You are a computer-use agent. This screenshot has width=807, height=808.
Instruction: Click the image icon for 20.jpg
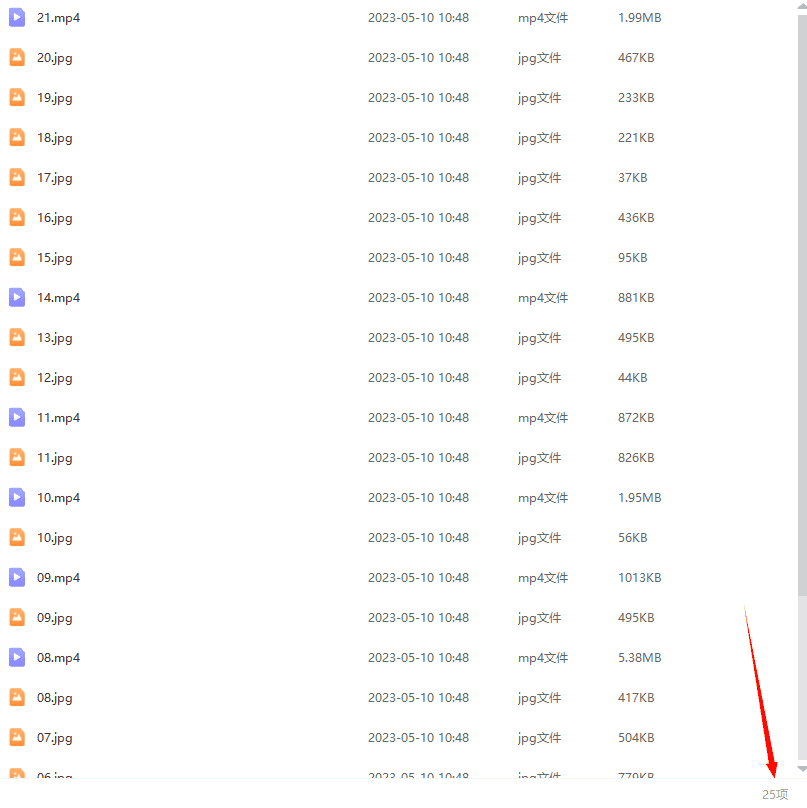(x=17, y=58)
